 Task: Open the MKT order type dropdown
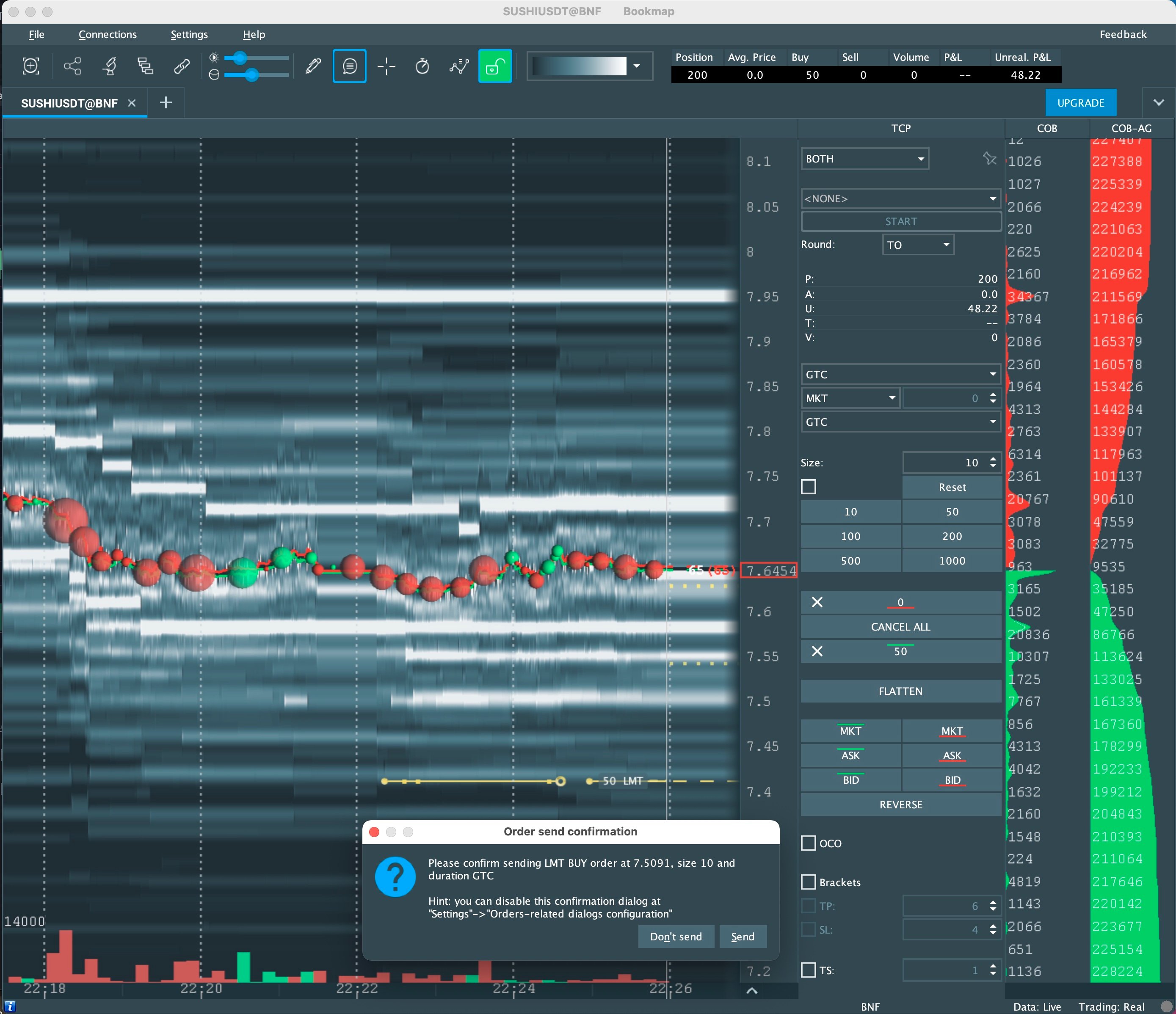click(850, 398)
